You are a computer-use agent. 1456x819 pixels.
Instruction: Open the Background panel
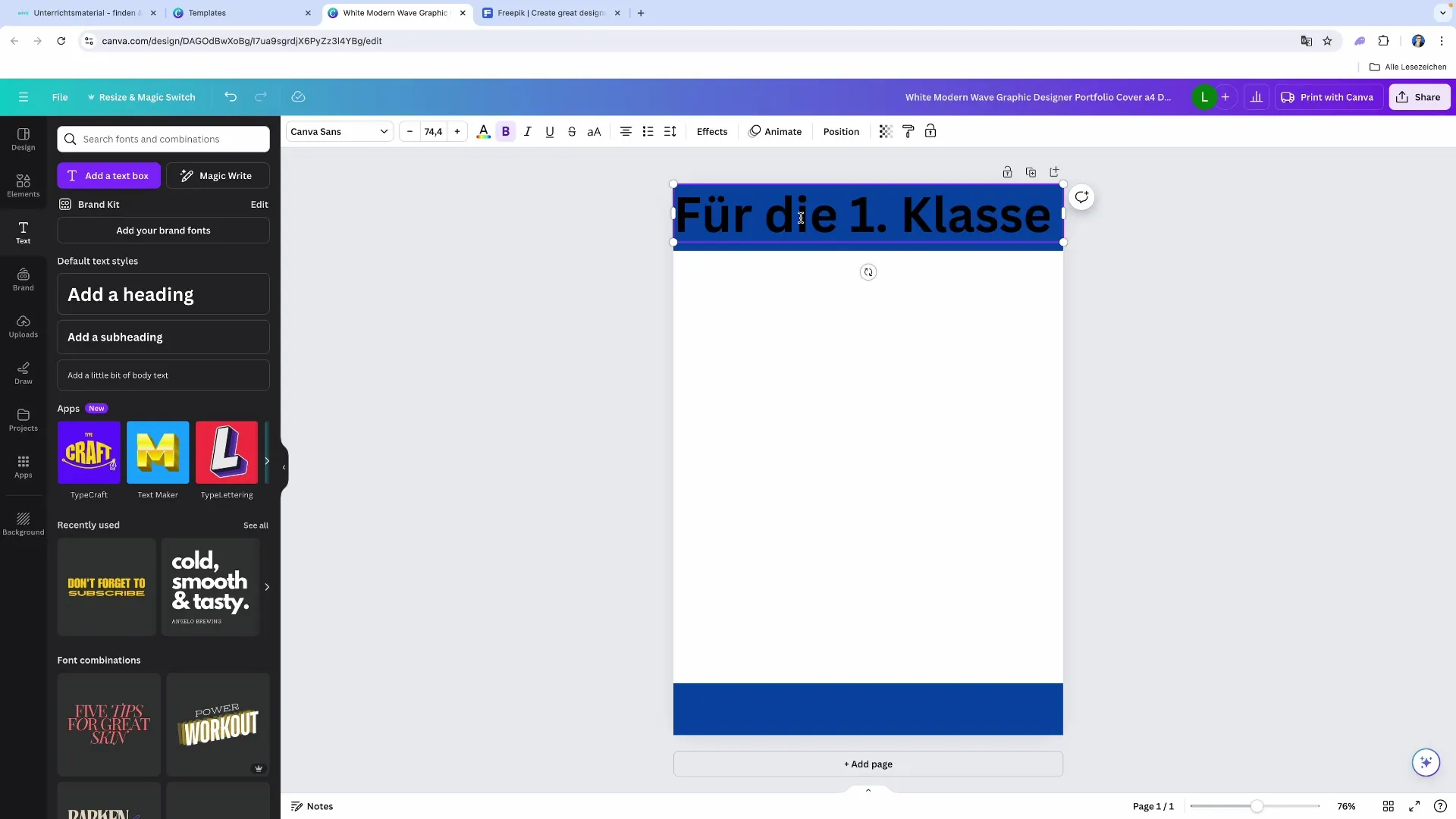pyautogui.click(x=23, y=523)
